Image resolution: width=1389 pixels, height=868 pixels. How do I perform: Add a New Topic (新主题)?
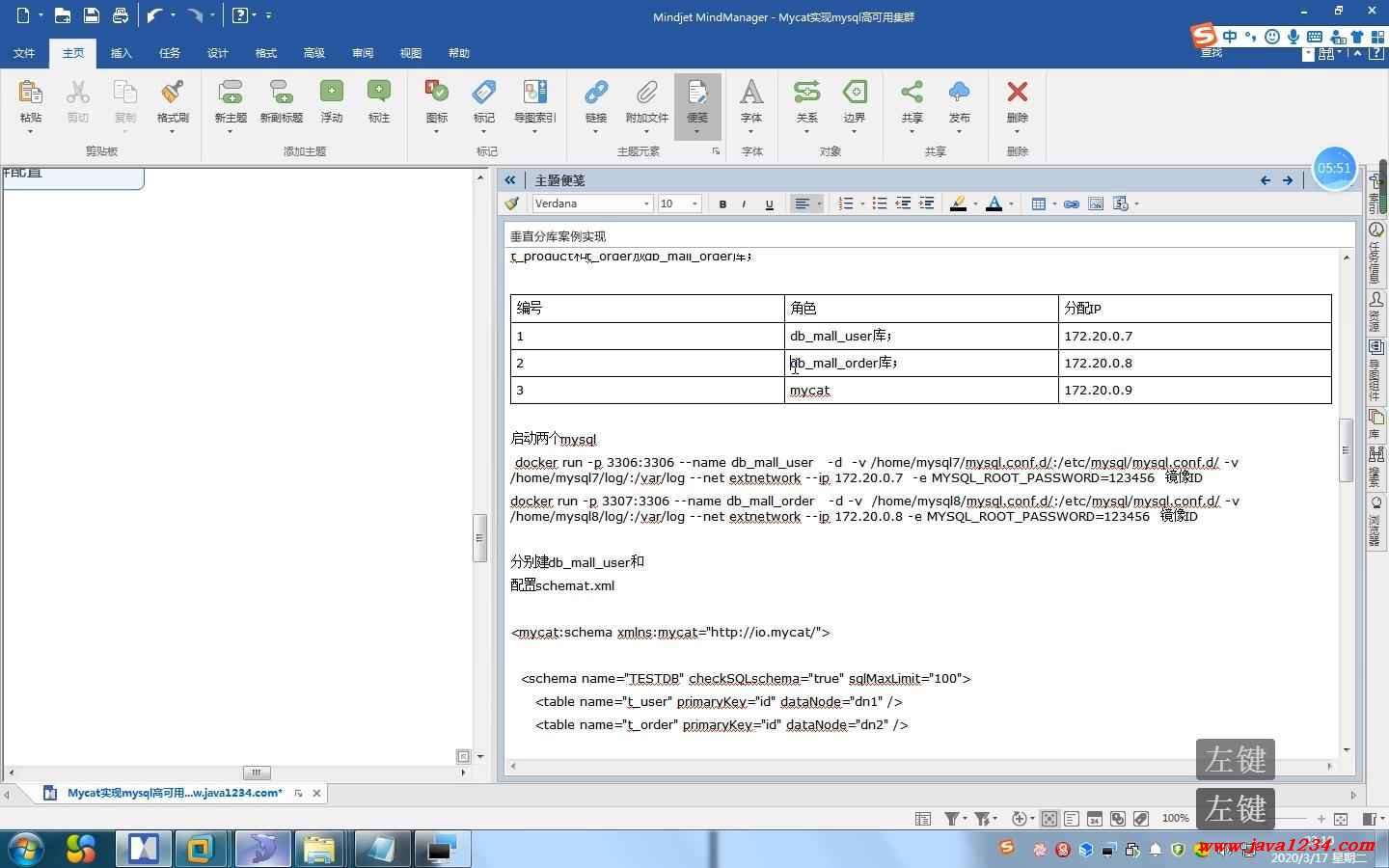pos(231,93)
